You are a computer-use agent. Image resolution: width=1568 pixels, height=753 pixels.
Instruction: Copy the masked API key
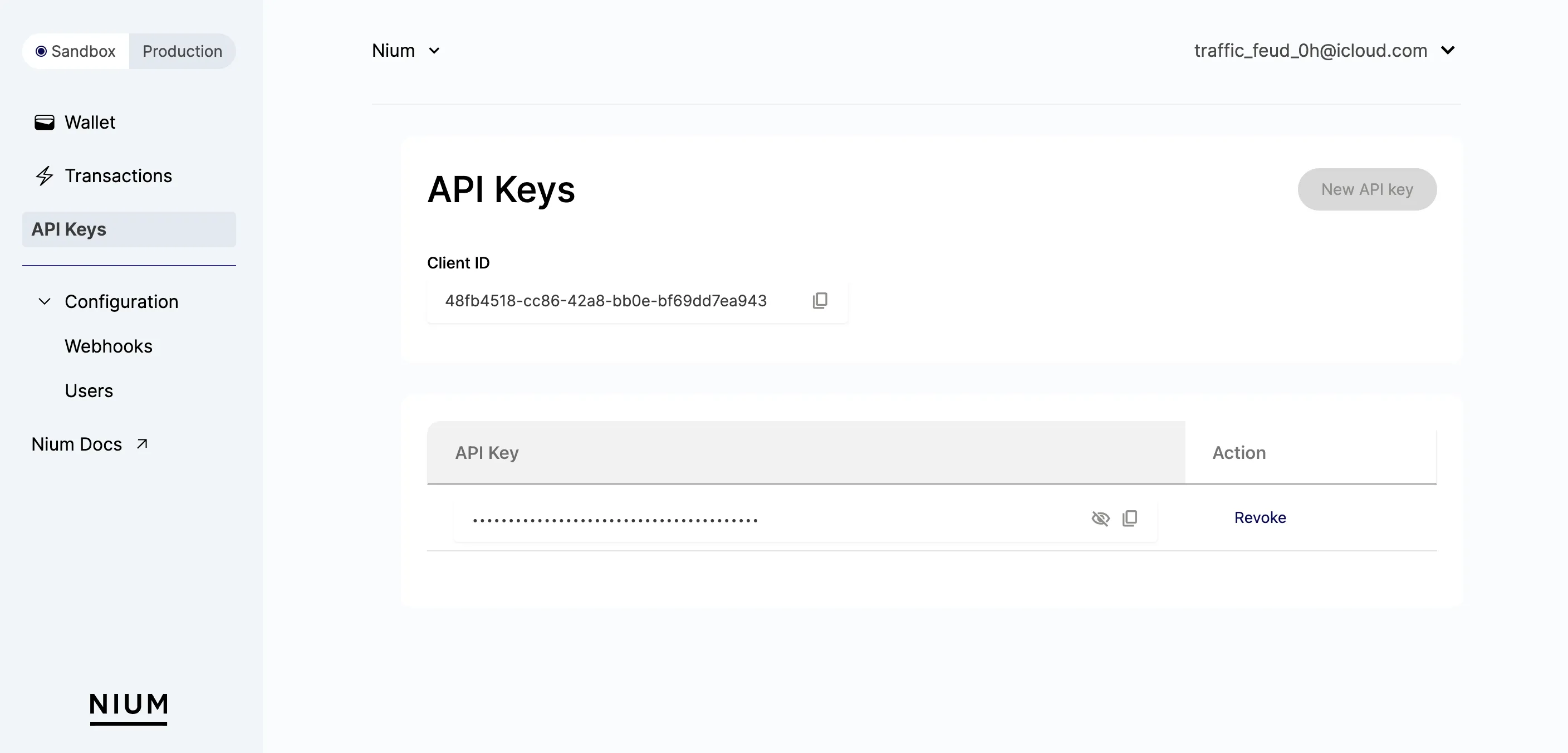pyautogui.click(x=1129, y=518)
